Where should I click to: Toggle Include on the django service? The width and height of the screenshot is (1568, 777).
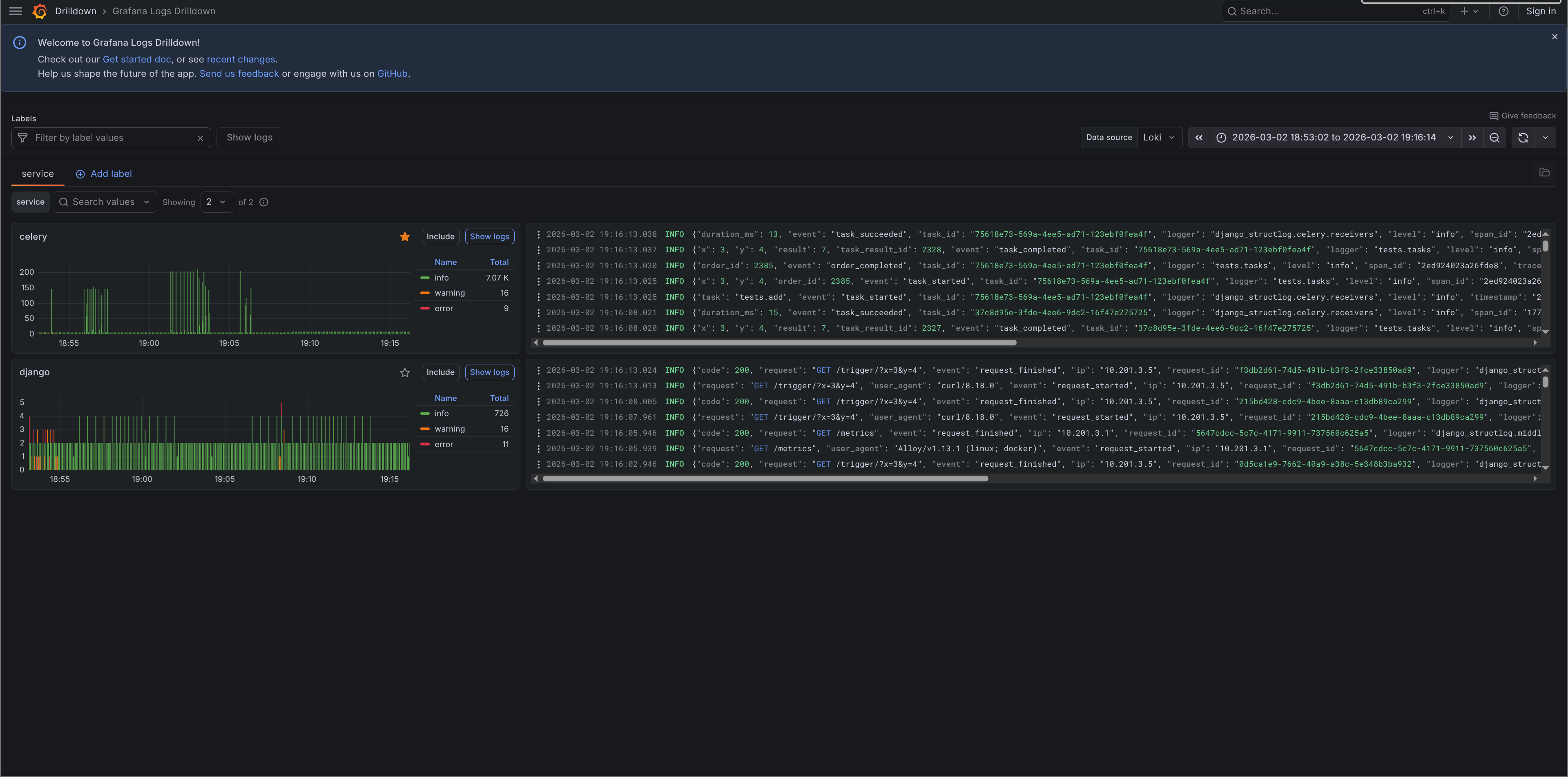[x=440, y=372]
